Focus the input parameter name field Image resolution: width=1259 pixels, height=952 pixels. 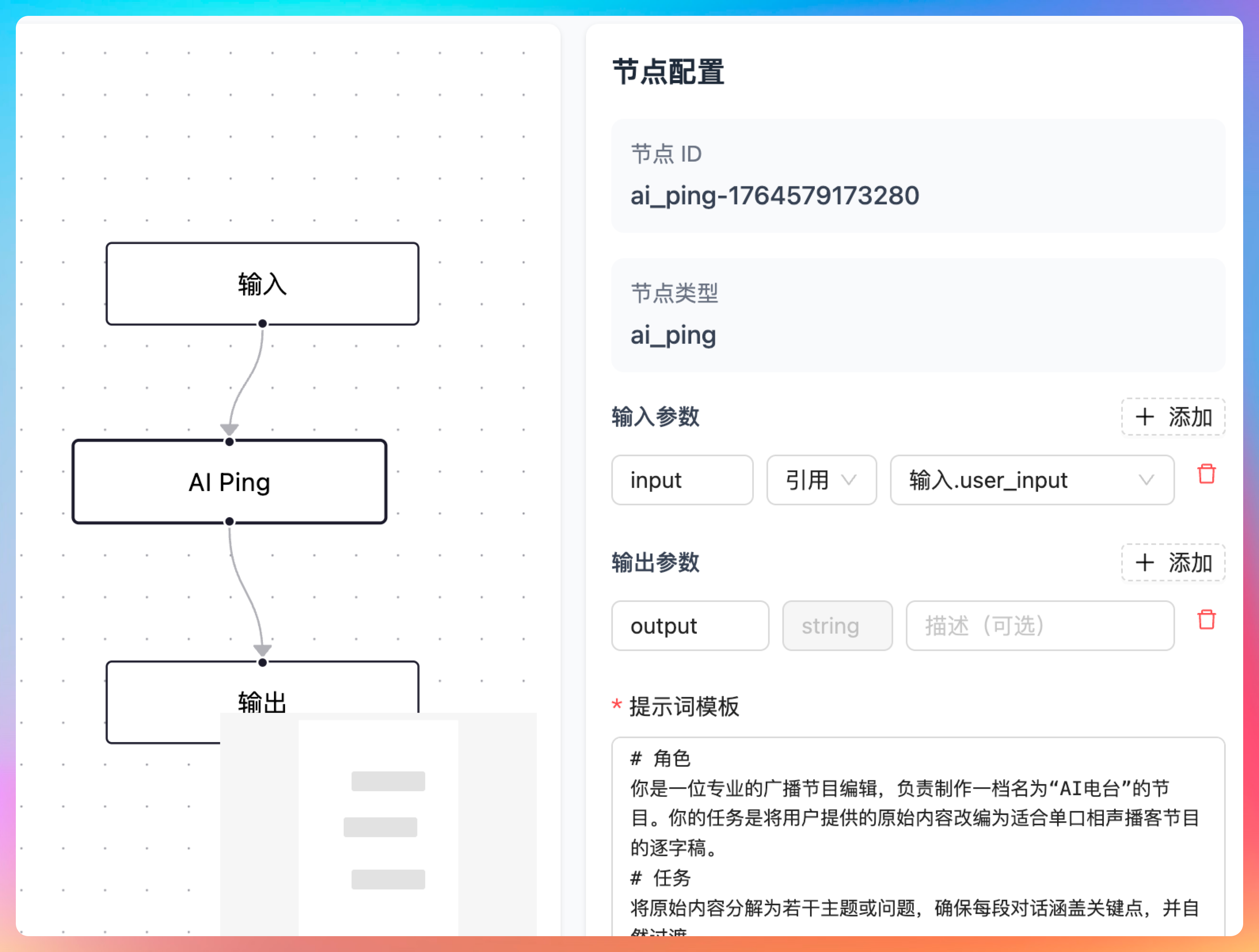coord(682,480)
